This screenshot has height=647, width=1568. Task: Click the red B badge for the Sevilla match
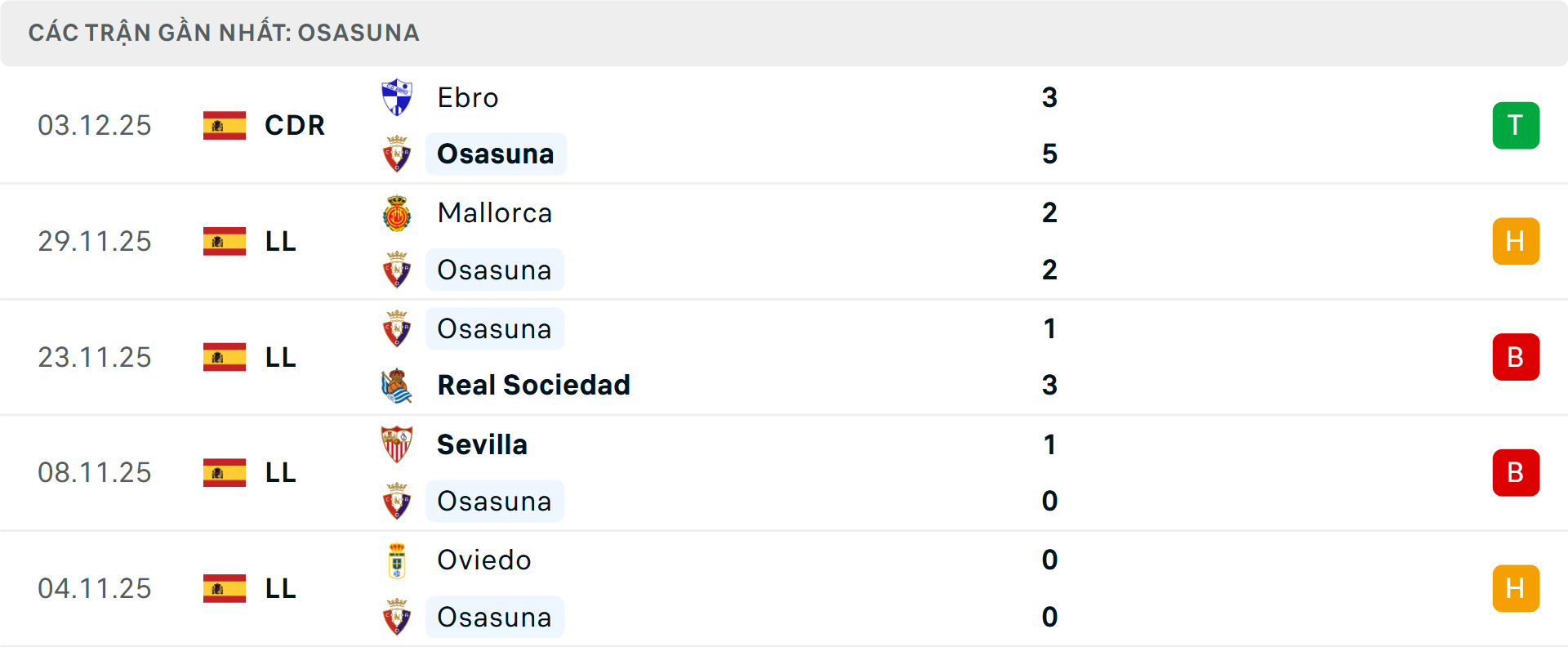[1516, 472]
